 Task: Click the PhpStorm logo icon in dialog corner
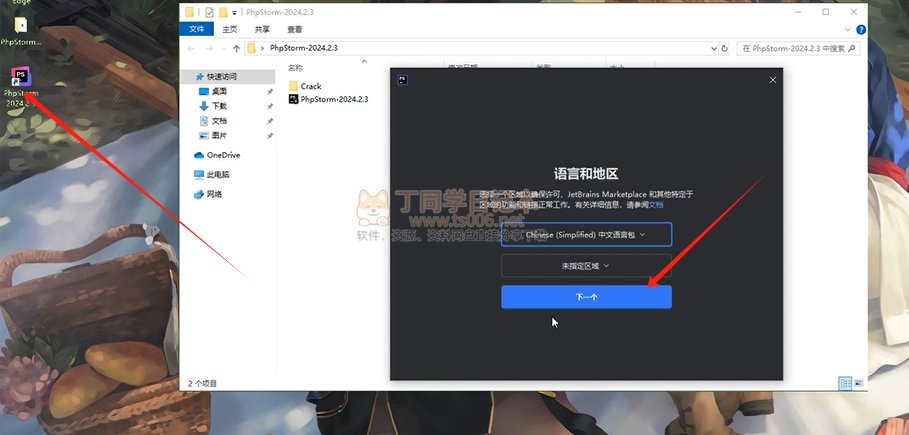pos(402,80)
